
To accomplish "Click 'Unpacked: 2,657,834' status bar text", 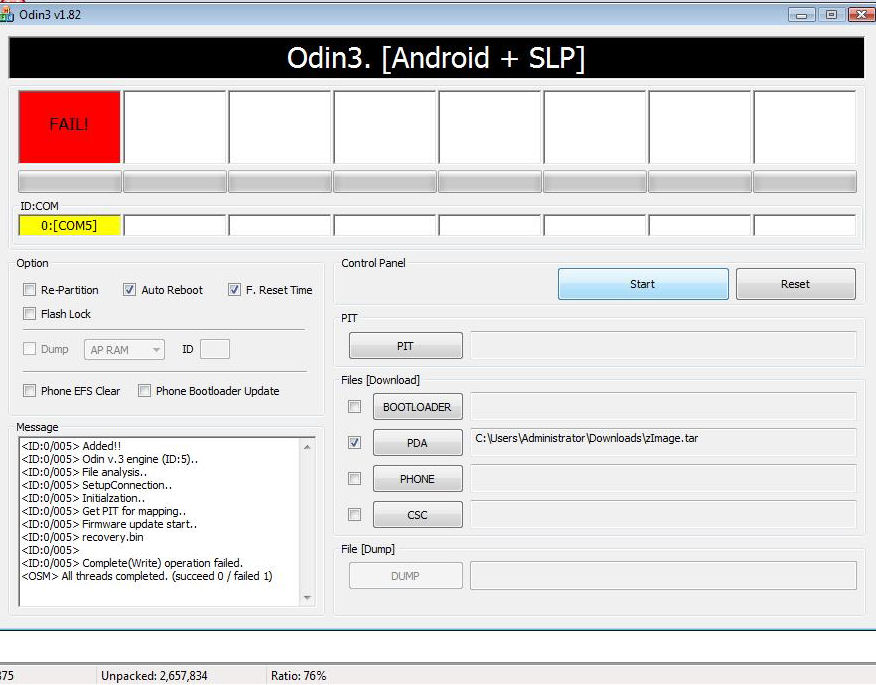I will 154,676.
